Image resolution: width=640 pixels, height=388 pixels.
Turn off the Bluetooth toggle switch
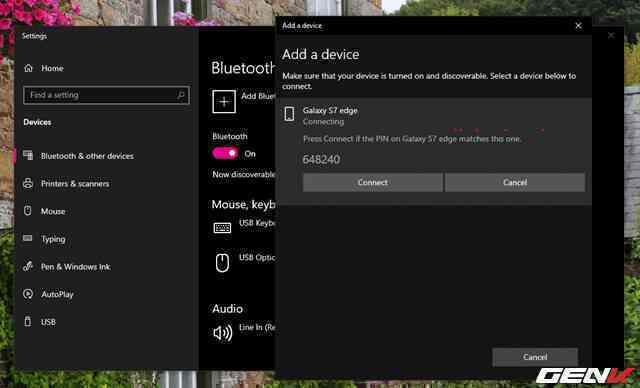point(225,153)
